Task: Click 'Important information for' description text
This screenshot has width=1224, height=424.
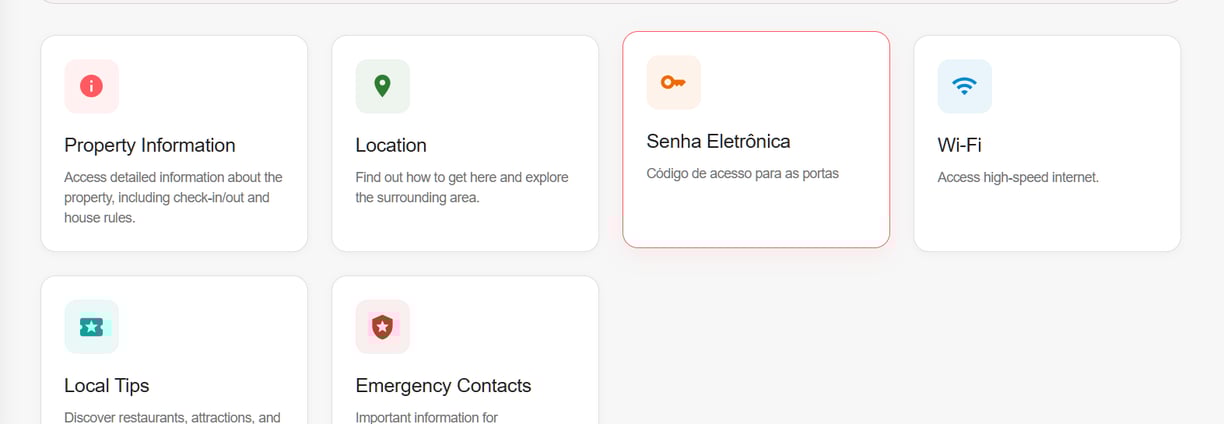Action: click(427, 417)
